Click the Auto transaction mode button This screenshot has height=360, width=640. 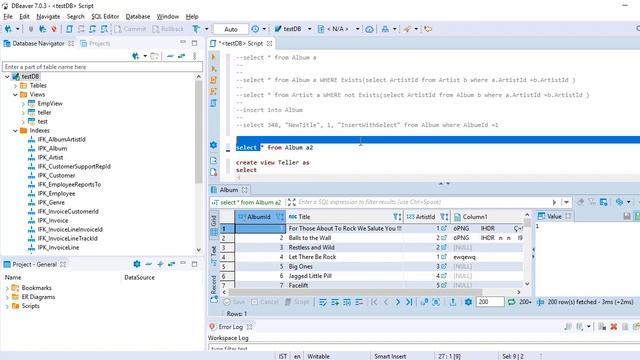231,29
